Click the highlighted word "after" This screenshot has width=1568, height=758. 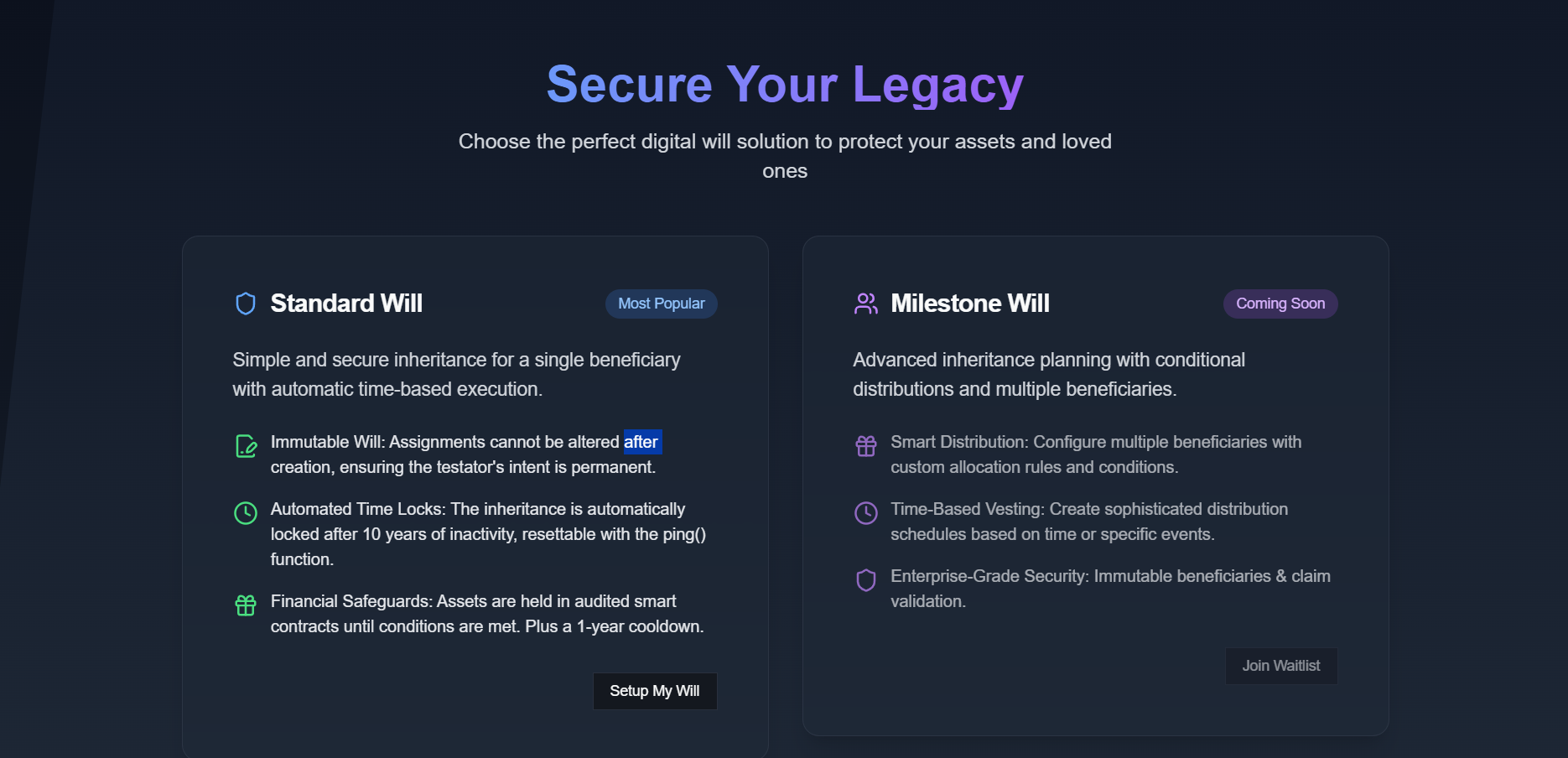point(641,442)
